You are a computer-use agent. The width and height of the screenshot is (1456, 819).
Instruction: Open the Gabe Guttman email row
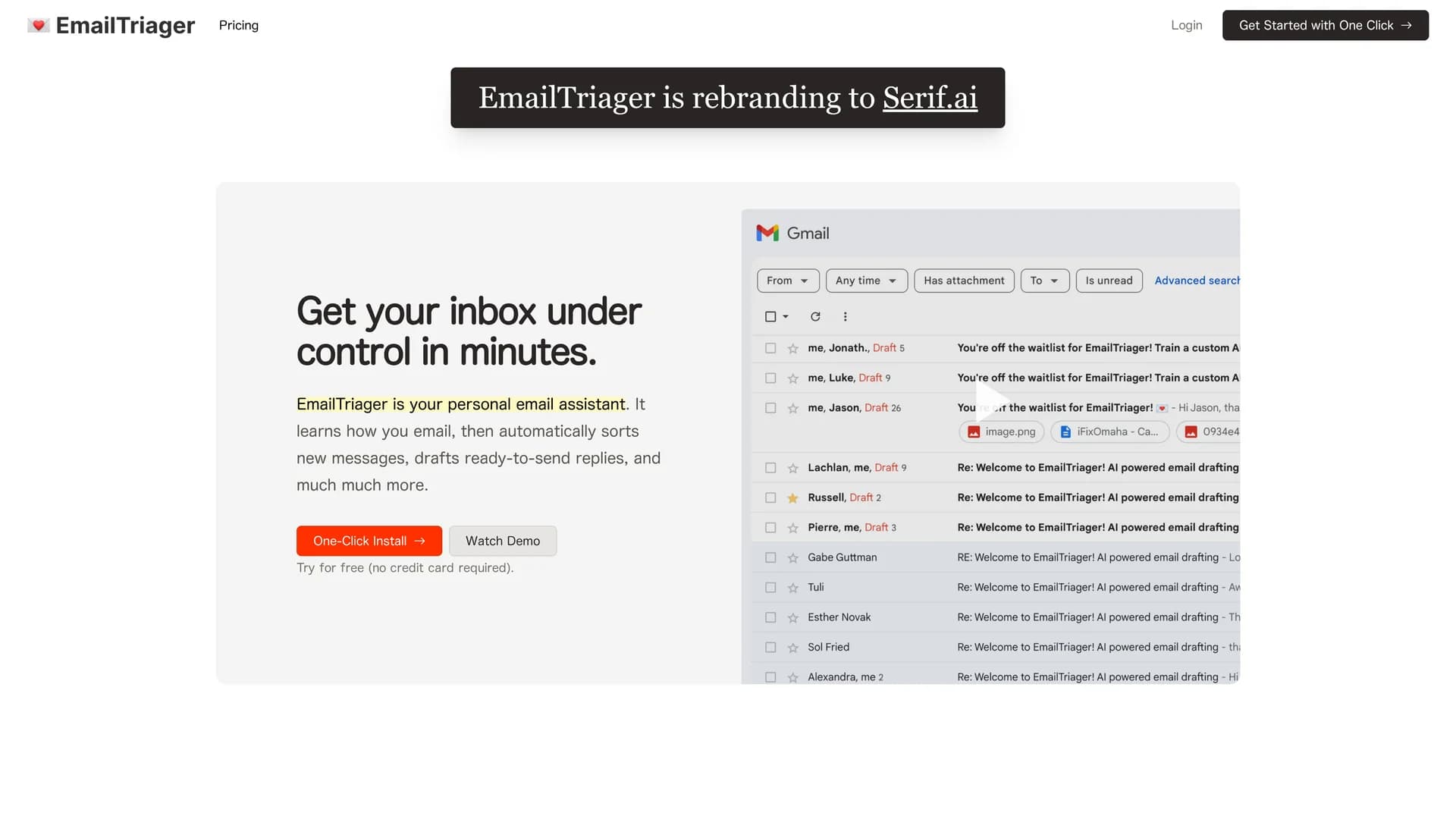(x=996, y=557)
